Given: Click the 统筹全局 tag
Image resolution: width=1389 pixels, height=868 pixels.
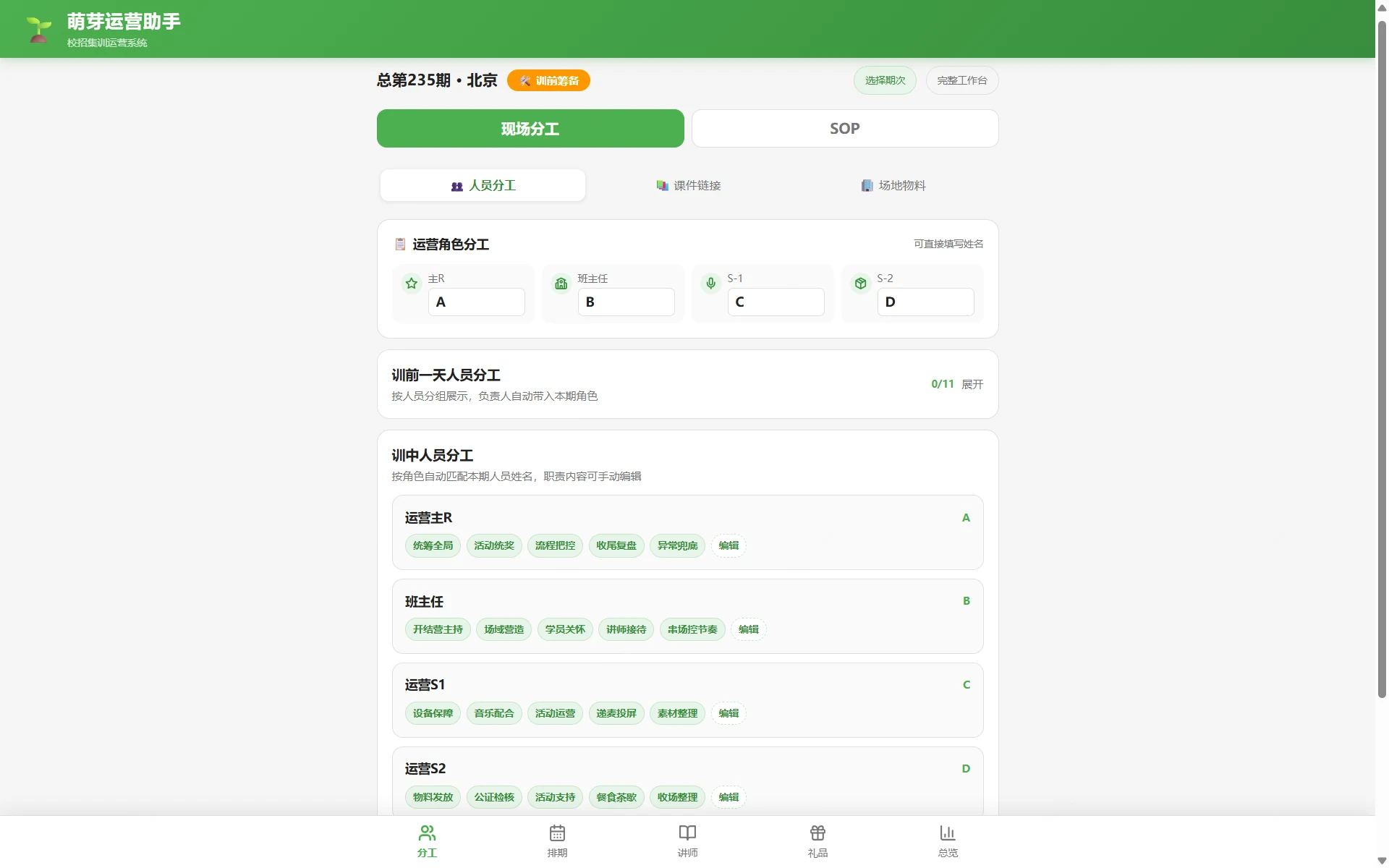Looking at the screenshot, I should (433, 545).
